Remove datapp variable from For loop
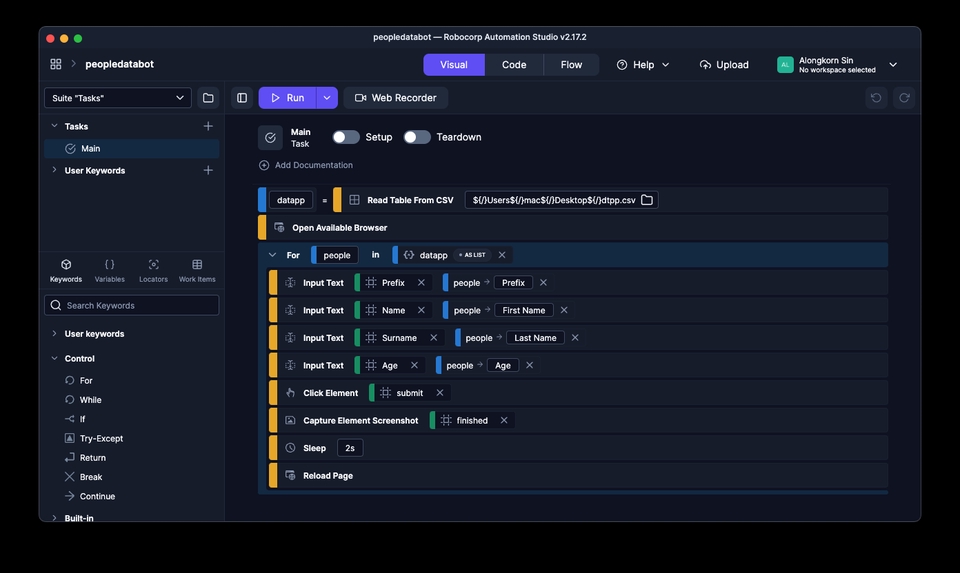The height and width of the screenshot is (573, 960). [502, 255]
